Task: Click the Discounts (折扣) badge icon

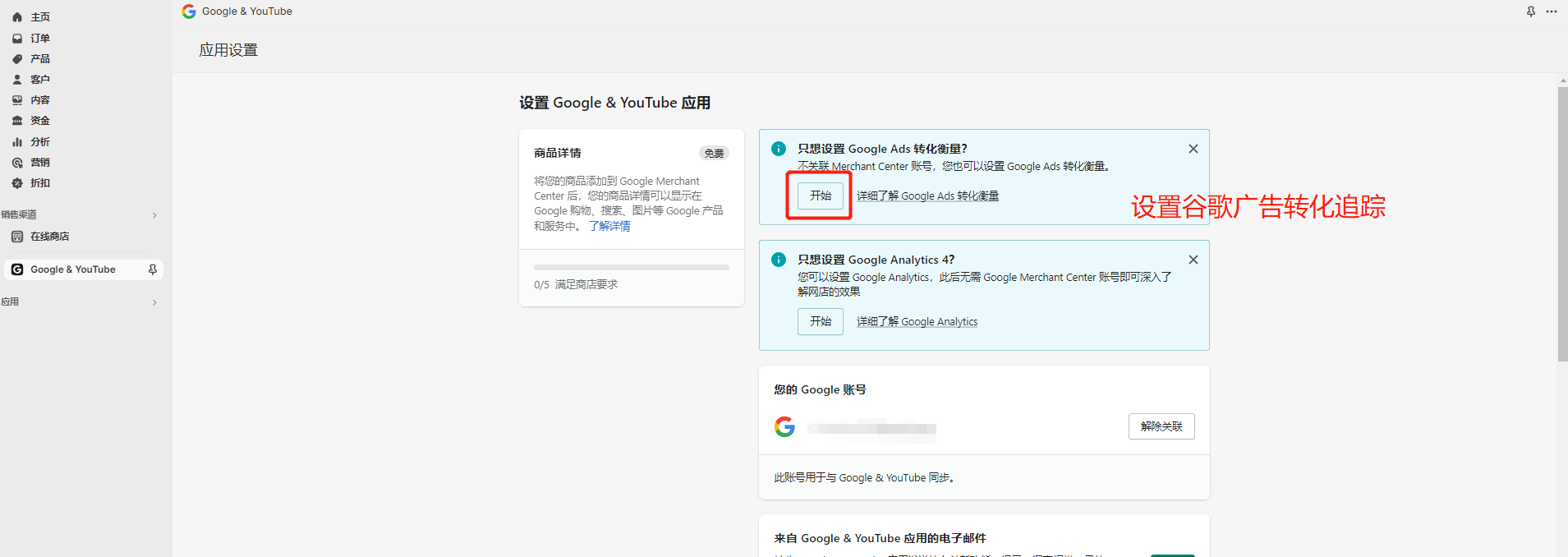Action: tap(17, 183)
